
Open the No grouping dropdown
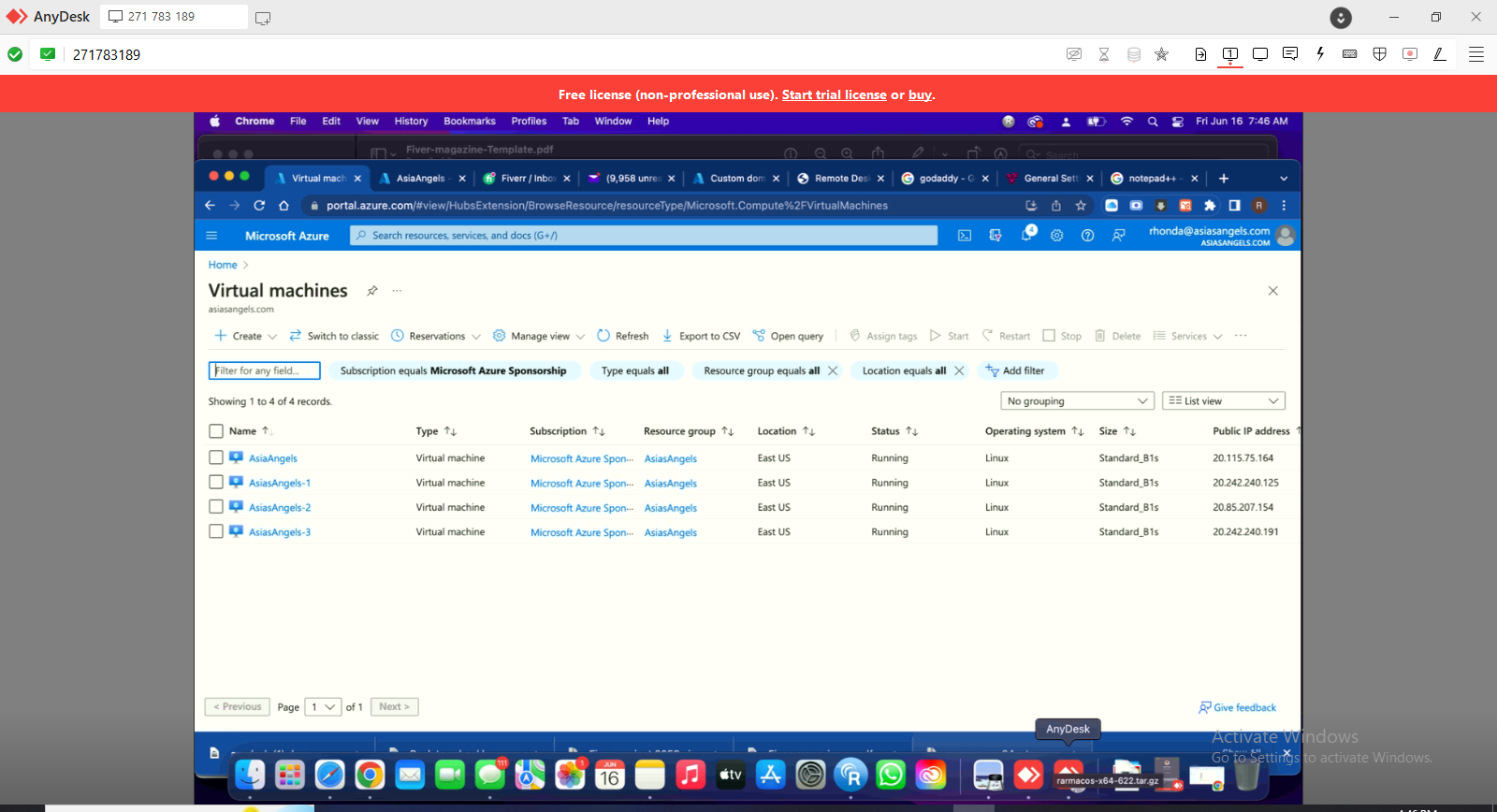[1076, 401]
